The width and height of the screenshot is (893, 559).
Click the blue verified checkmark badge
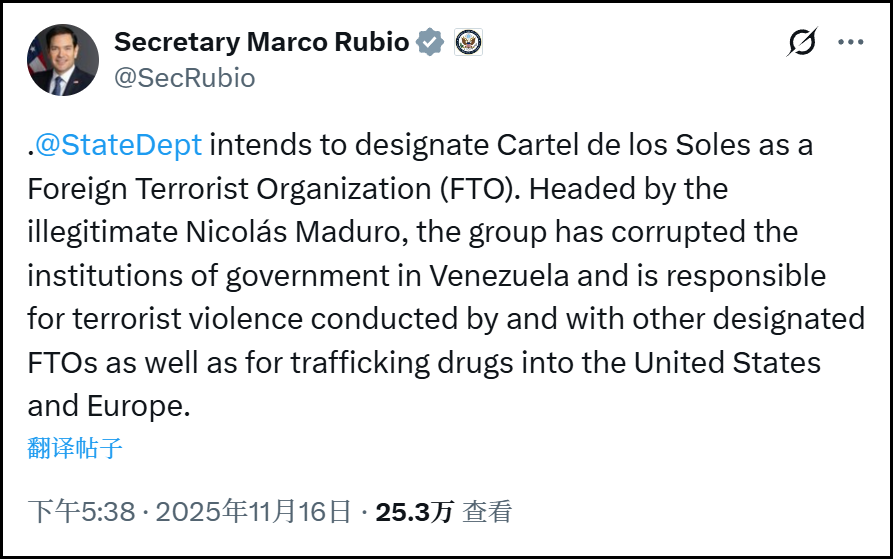(431, 42)
